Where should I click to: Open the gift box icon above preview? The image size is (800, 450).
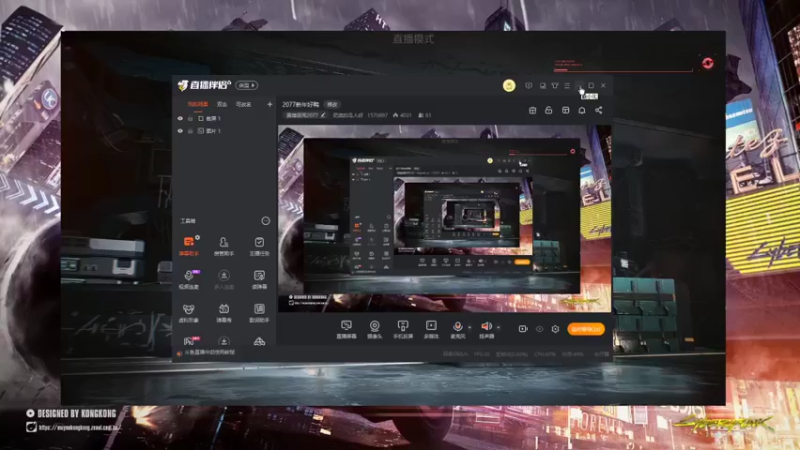(532, 110)
